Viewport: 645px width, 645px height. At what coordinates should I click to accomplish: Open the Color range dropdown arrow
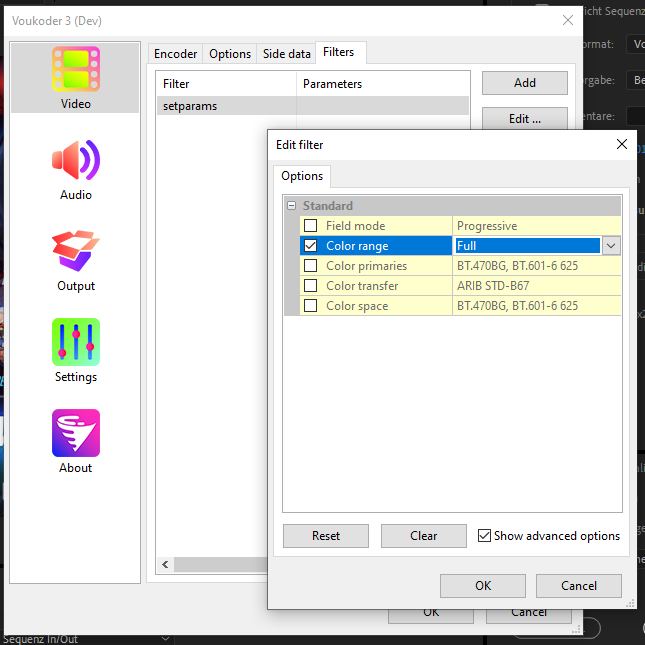611,246
